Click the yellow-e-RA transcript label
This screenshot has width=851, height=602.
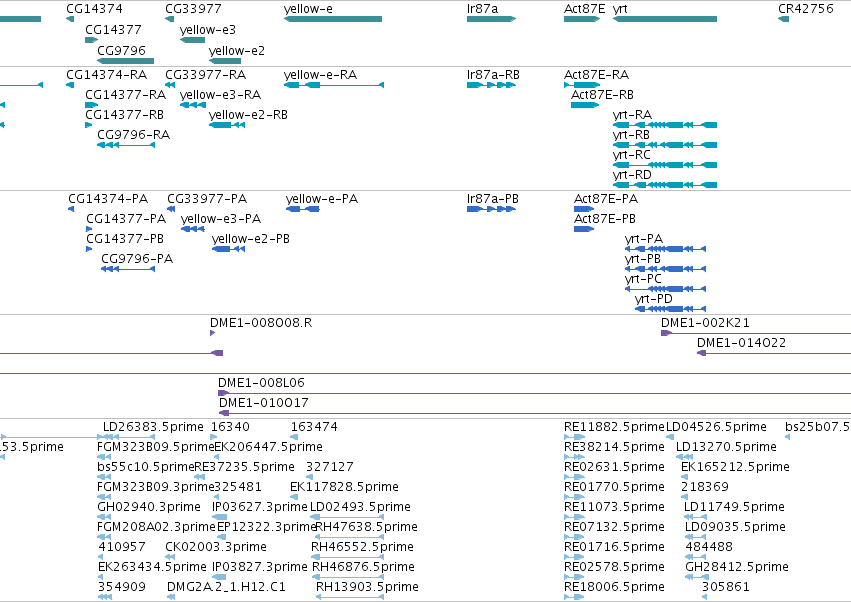click(x=320, y=75)
